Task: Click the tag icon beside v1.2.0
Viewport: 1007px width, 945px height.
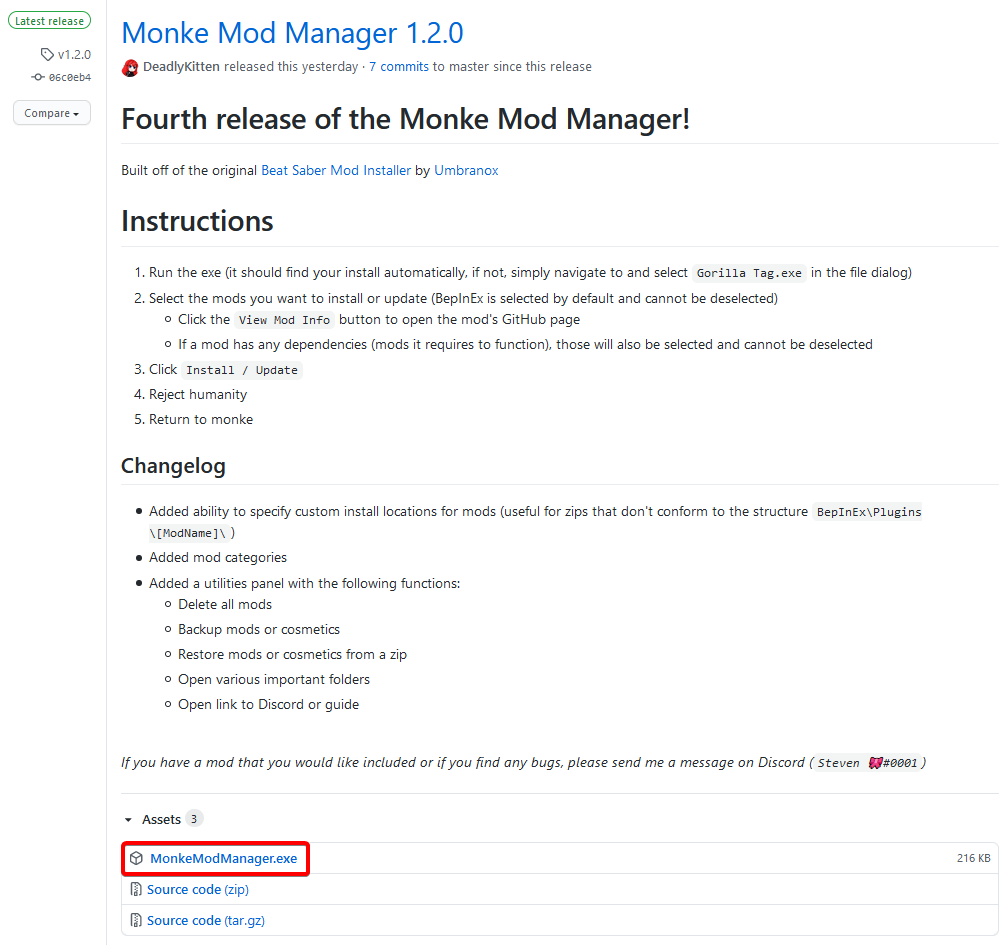Action: click(47, 55)
